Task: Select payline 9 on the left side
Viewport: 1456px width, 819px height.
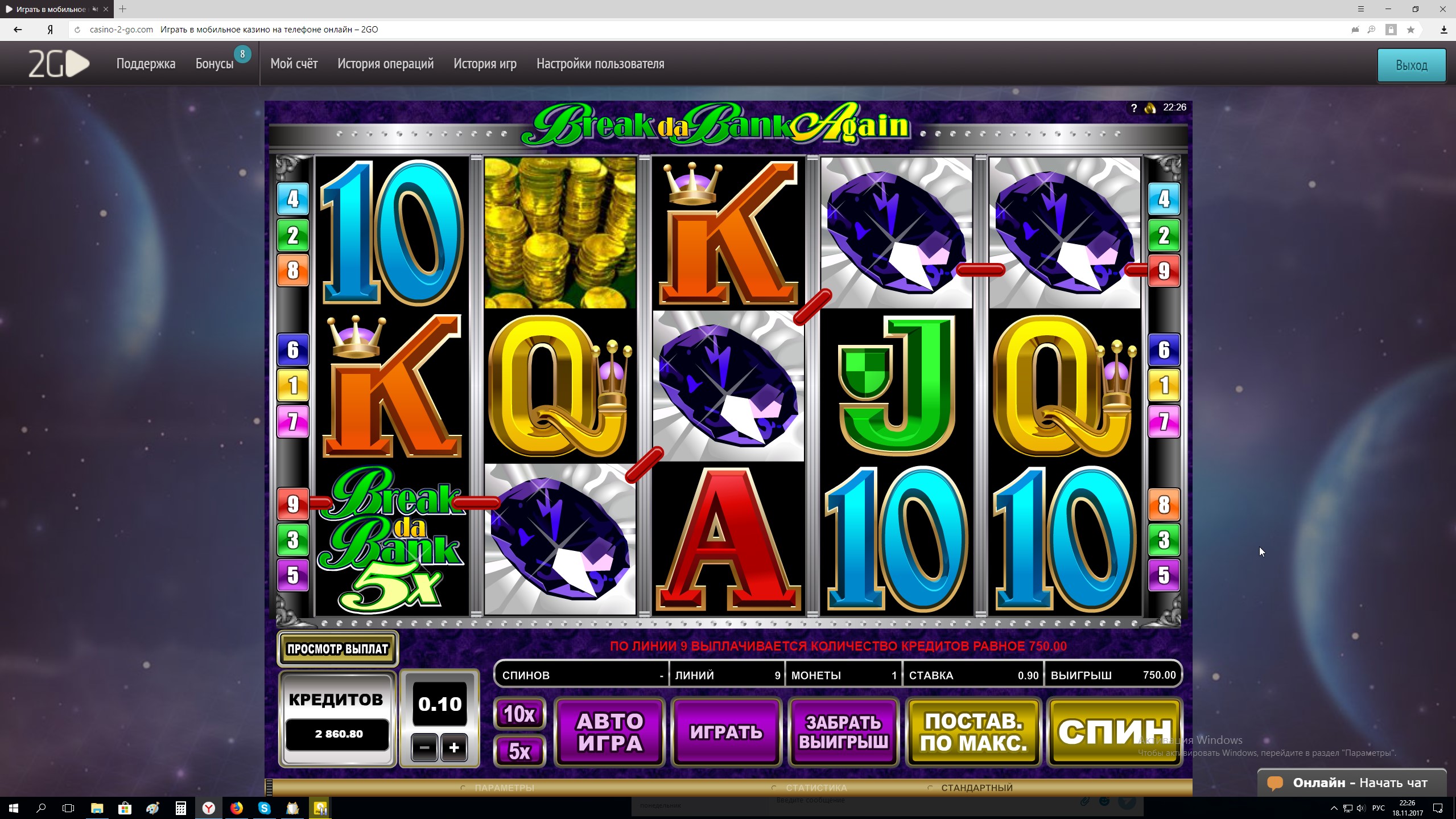Action: click(292, 504)
